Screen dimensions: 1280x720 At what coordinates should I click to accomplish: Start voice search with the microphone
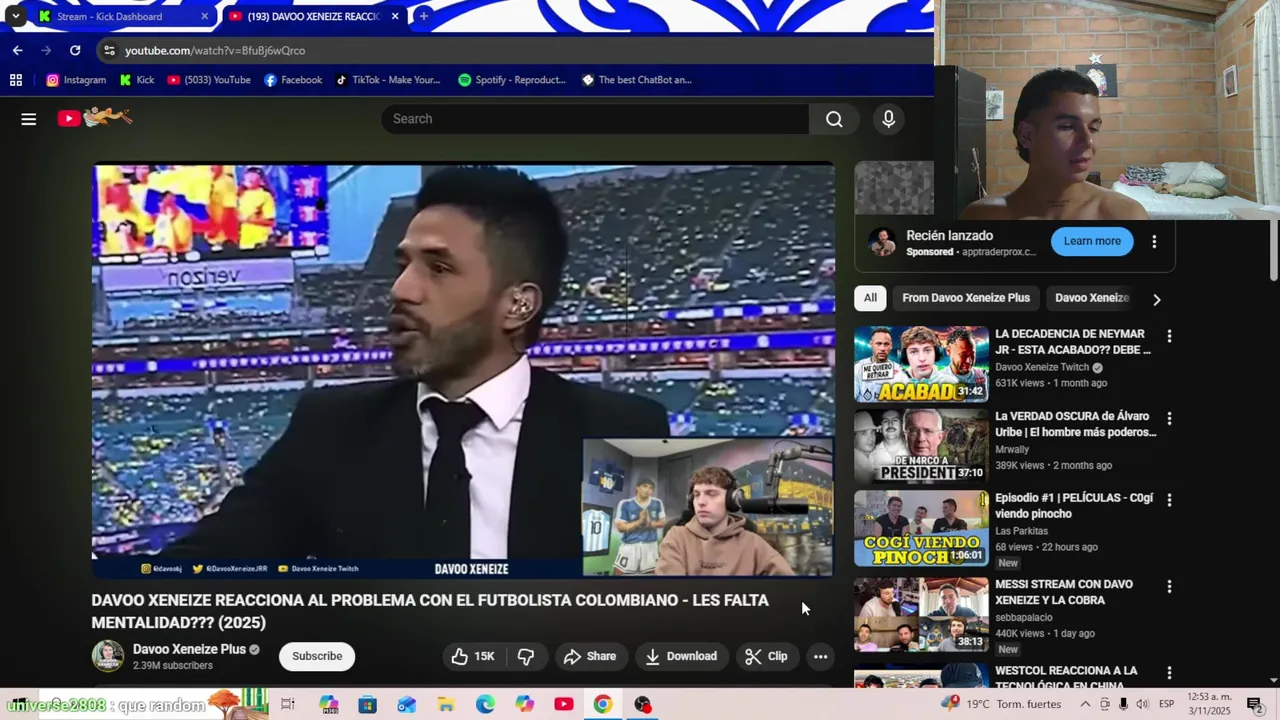[888, 119]
